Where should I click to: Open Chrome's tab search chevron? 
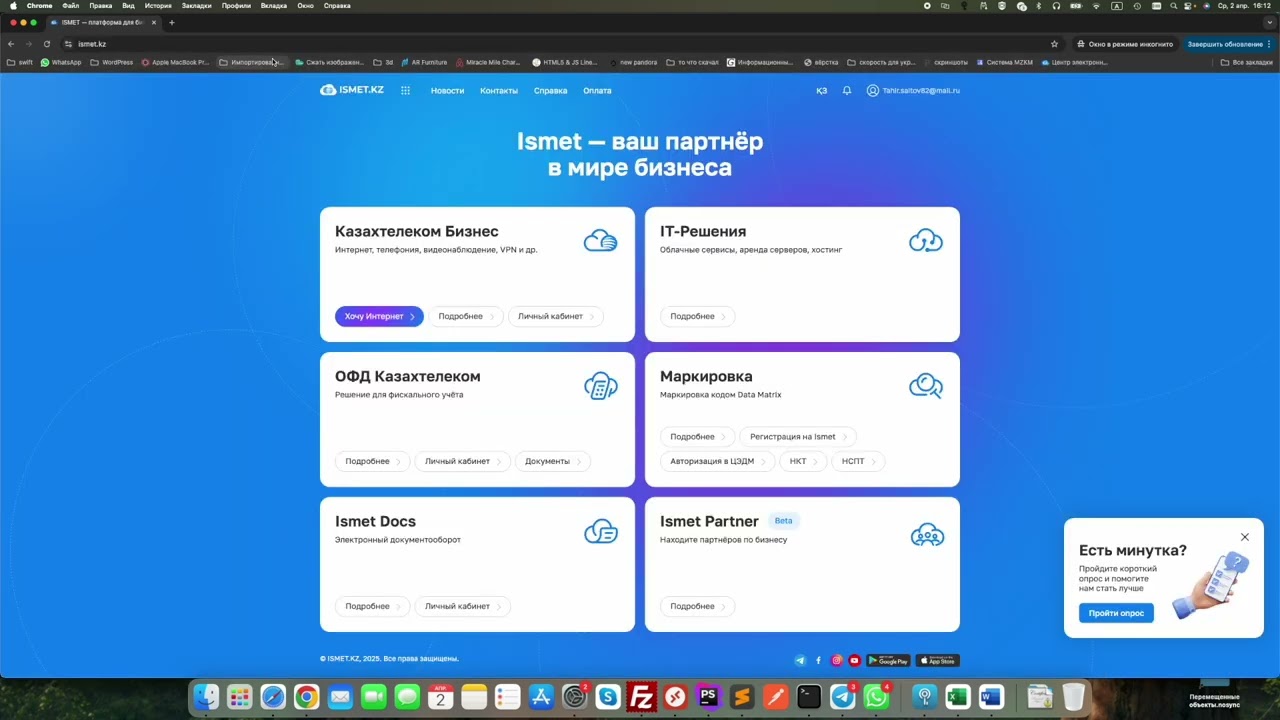point(1269,22)
